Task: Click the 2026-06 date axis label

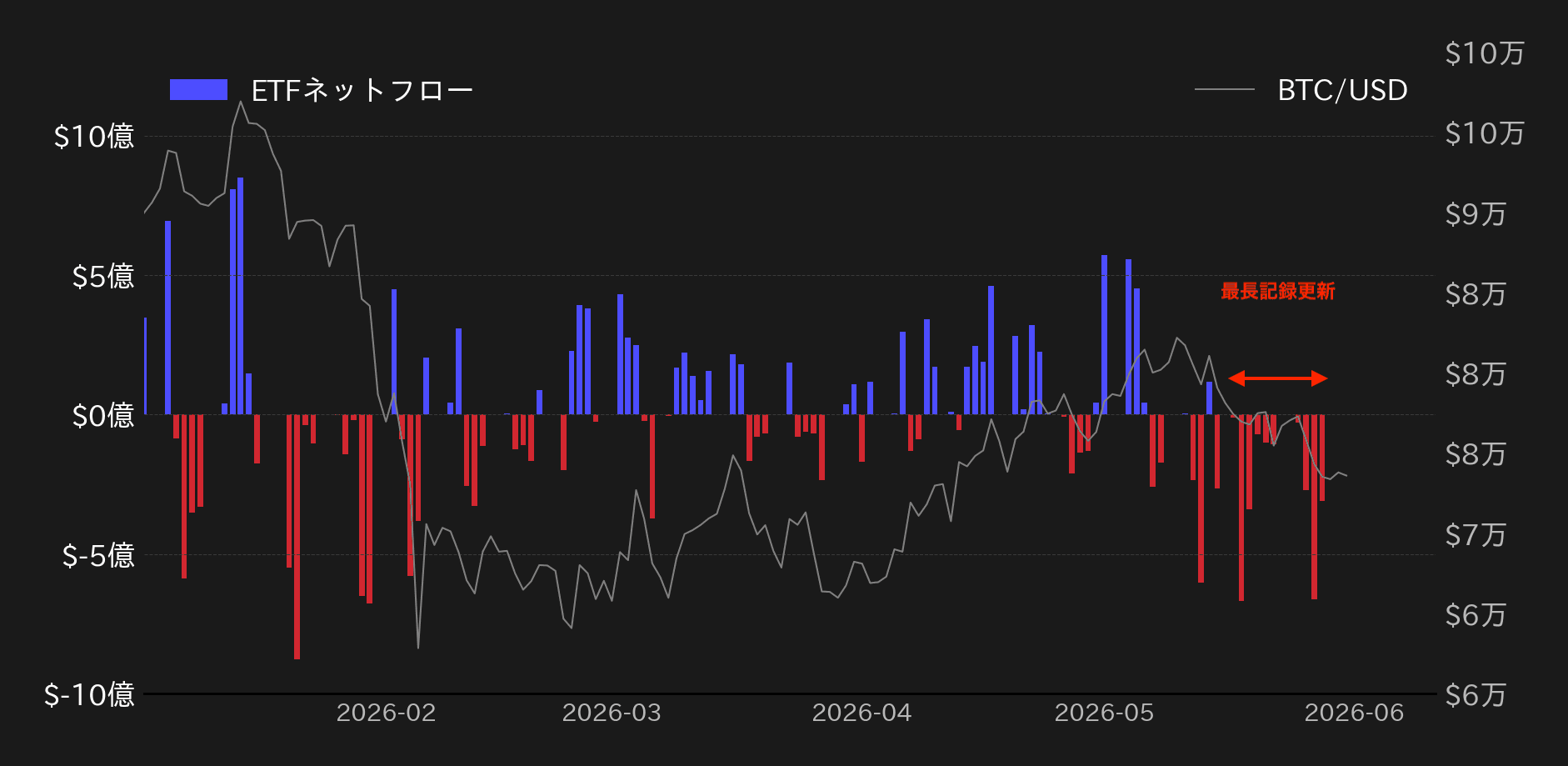Action: click(x=1354, y=713)
